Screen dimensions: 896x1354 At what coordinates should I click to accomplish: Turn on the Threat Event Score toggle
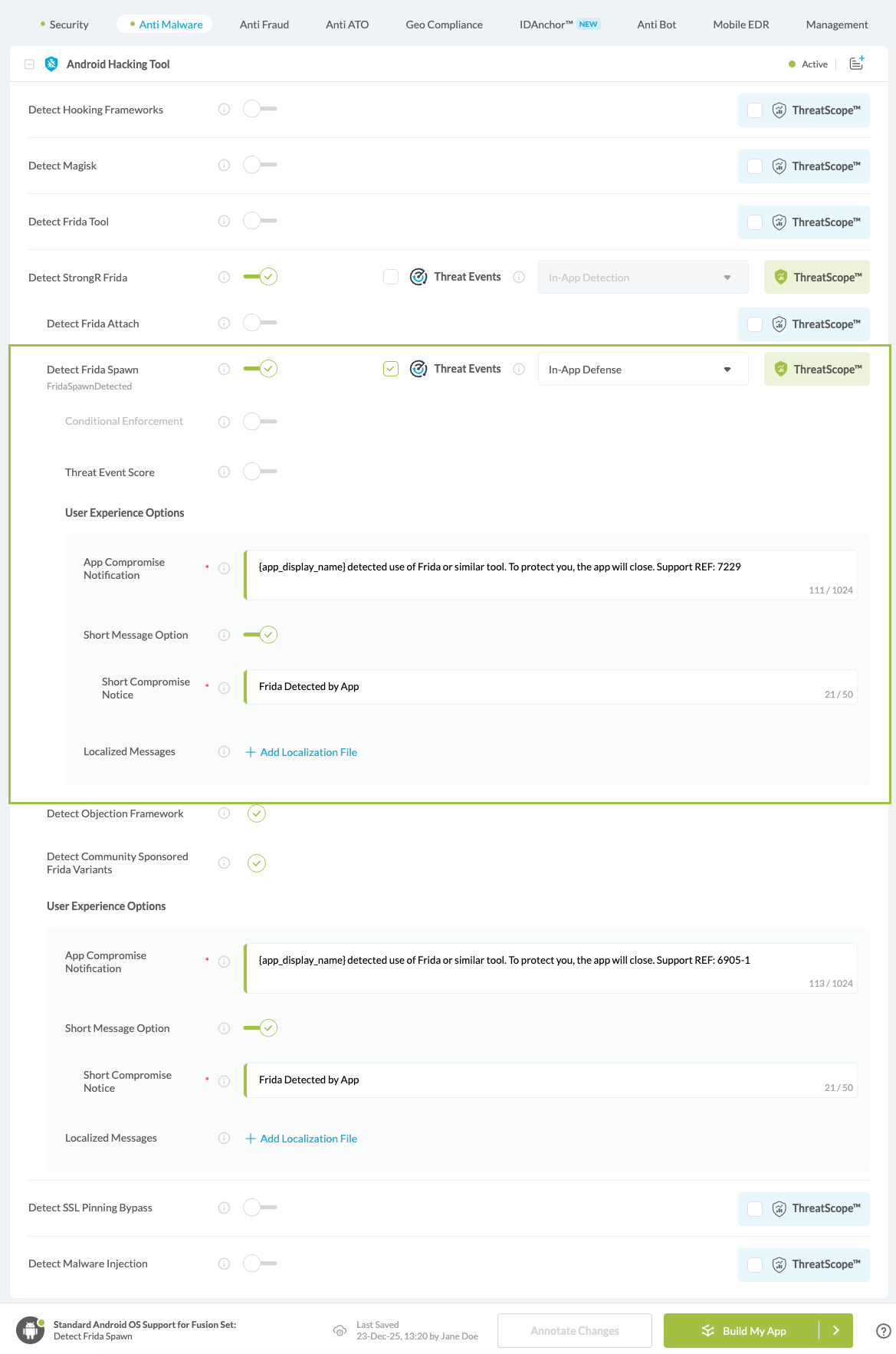click(260, 472)
